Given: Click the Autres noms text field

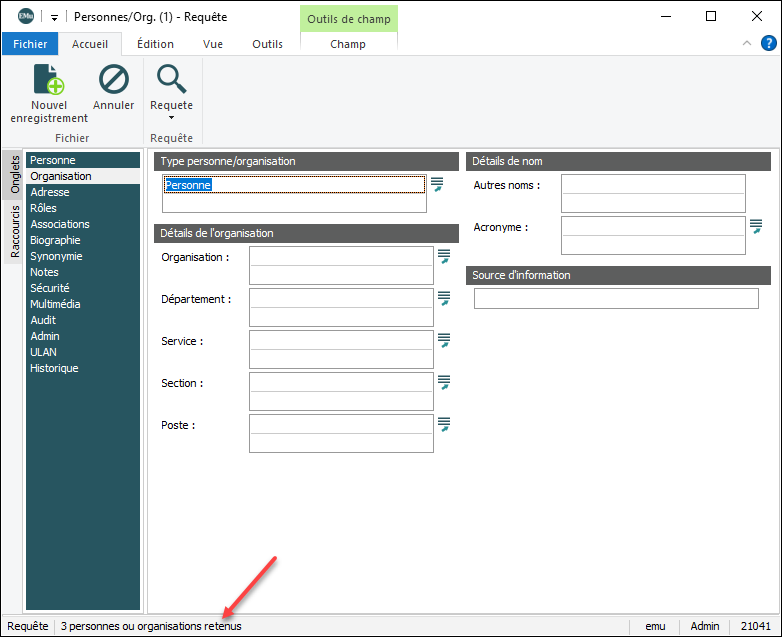Looking at the screenshot, I should coord(653,185).
